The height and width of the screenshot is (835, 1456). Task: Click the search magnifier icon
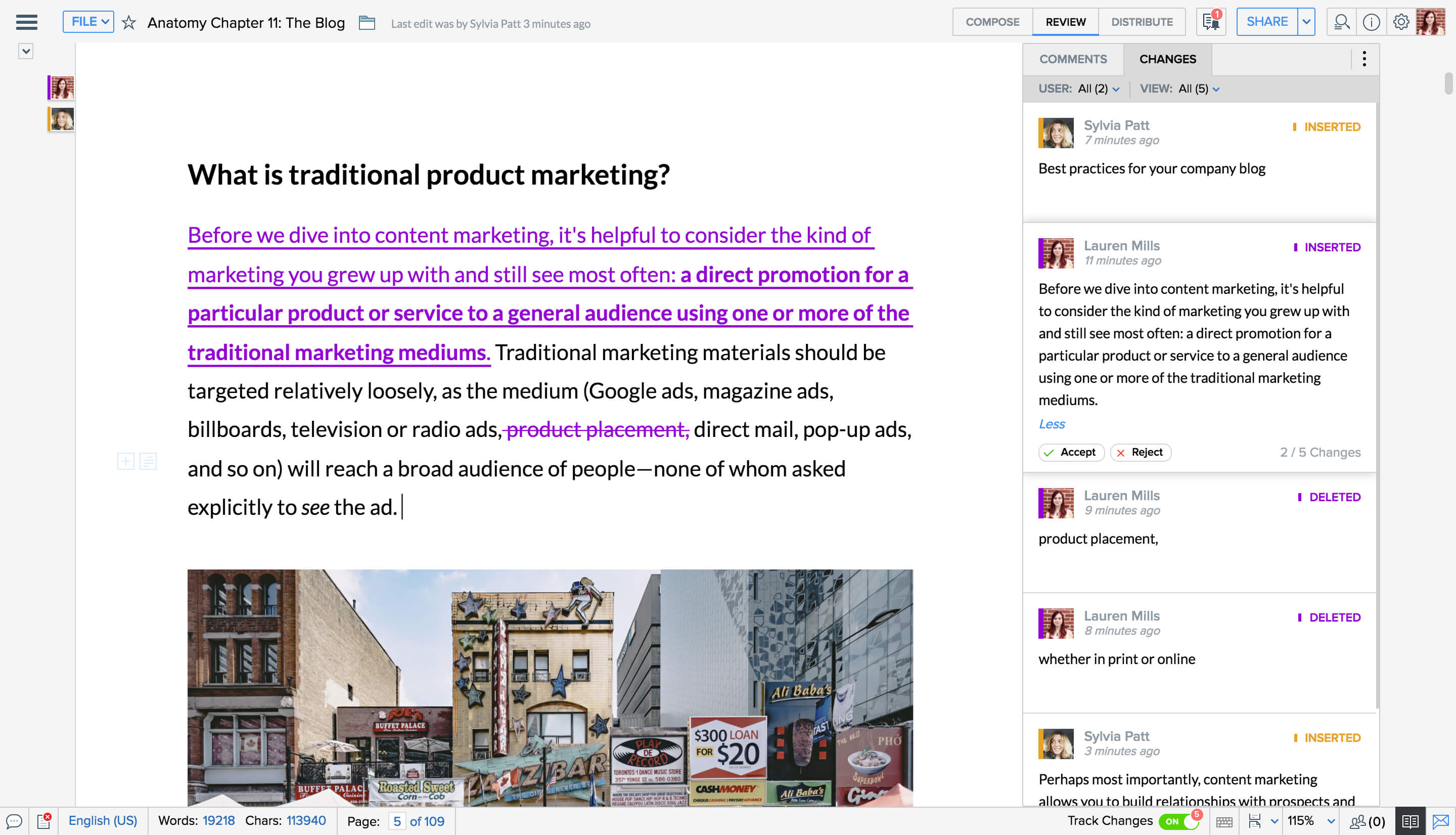(1341, 22)
